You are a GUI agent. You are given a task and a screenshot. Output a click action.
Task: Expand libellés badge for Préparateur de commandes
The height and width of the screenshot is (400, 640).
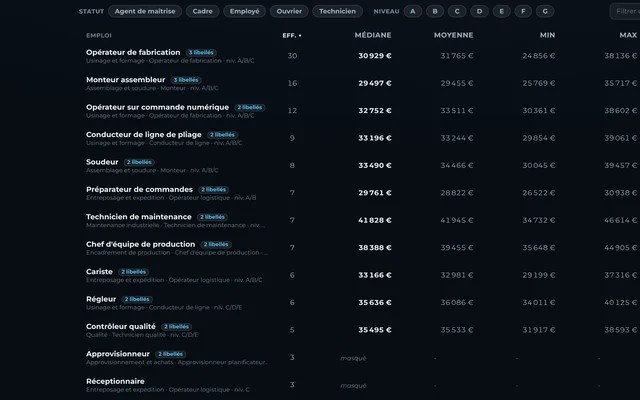(213, 189)
